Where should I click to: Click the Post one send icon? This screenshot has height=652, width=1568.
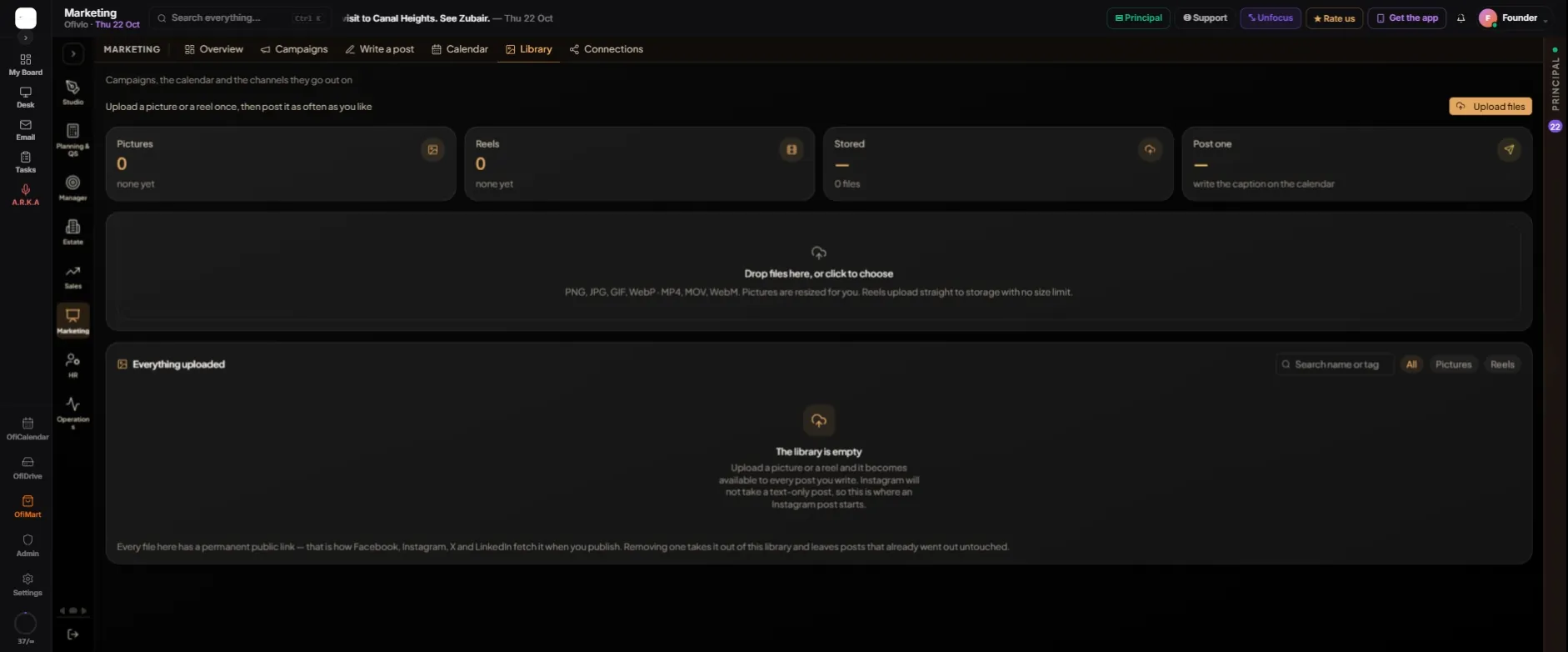pyautogui.click(x=1509, y=150)
